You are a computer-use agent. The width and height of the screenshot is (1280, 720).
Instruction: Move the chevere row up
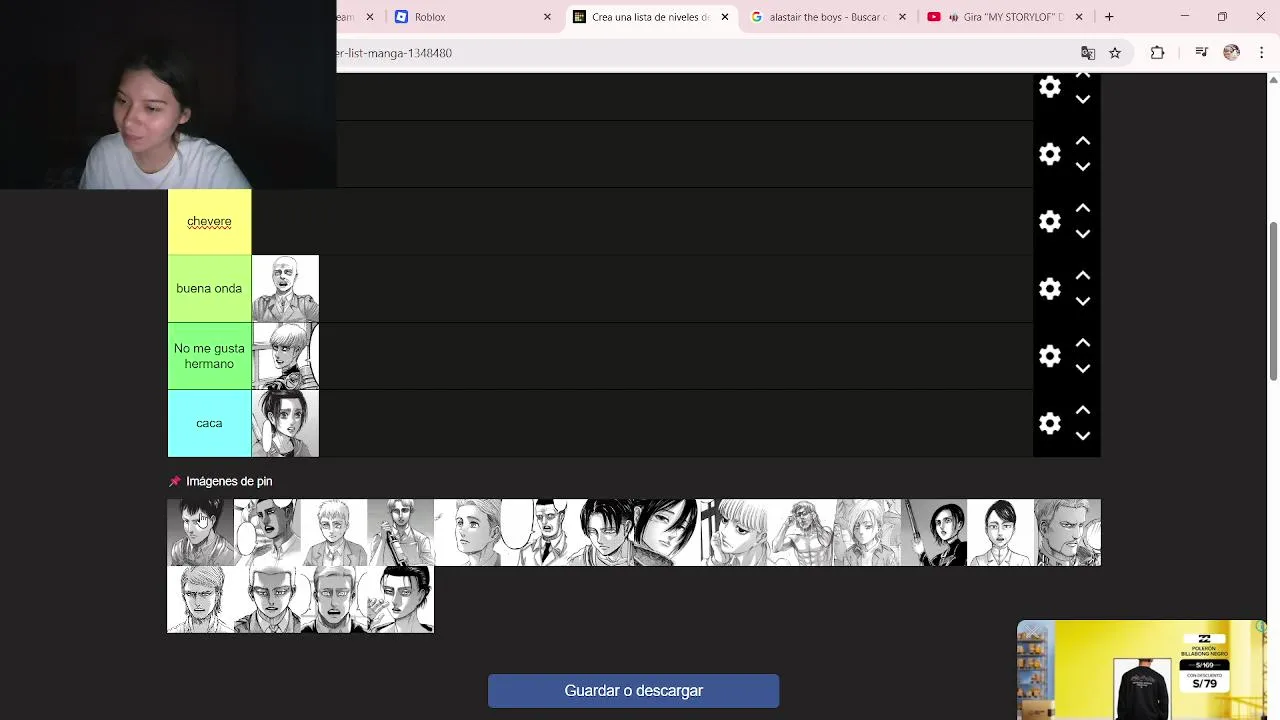click(1083, 208)
